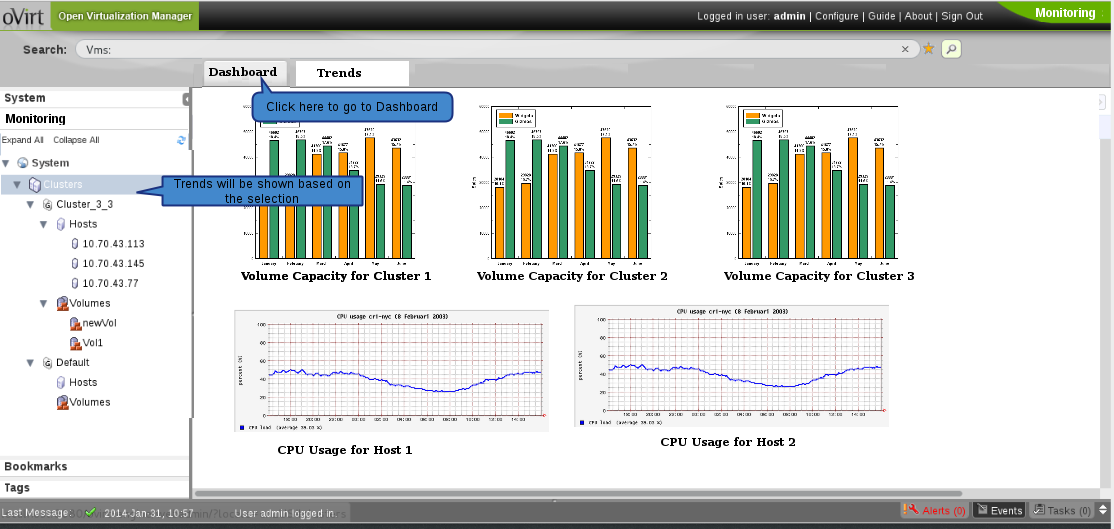Switch to the Trends tab
The width and height of the screenshot is (1114, 529).
[339, 73]
